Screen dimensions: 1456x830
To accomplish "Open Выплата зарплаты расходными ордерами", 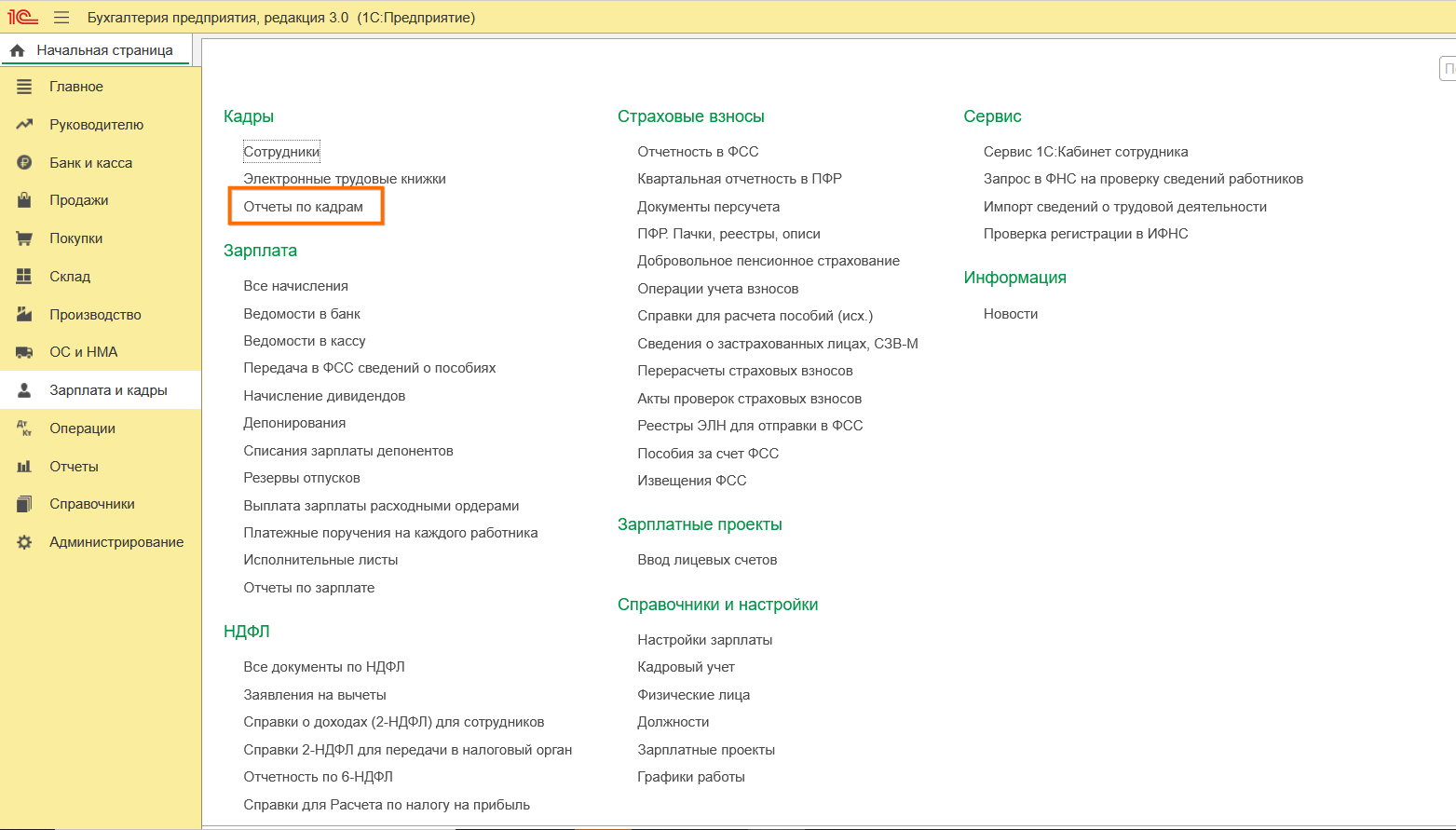I will click(381, 506).
